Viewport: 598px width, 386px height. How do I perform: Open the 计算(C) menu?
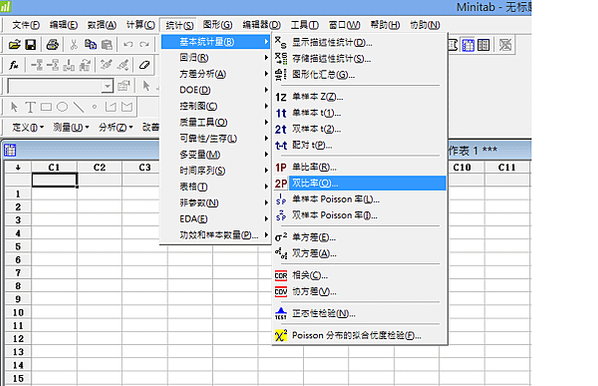(x=141, y=25)
